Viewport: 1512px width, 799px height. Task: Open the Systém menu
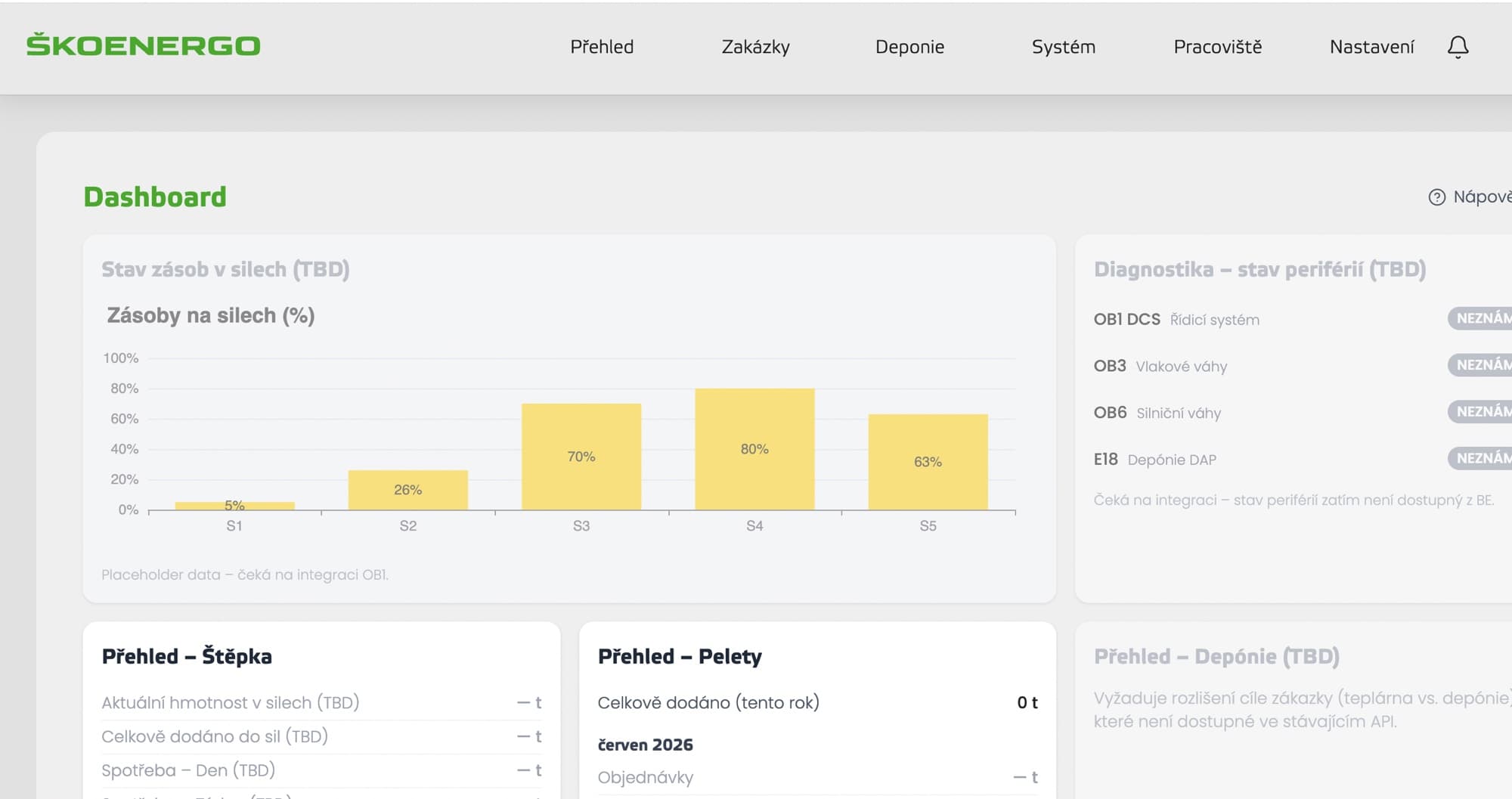click(1063, 47)
